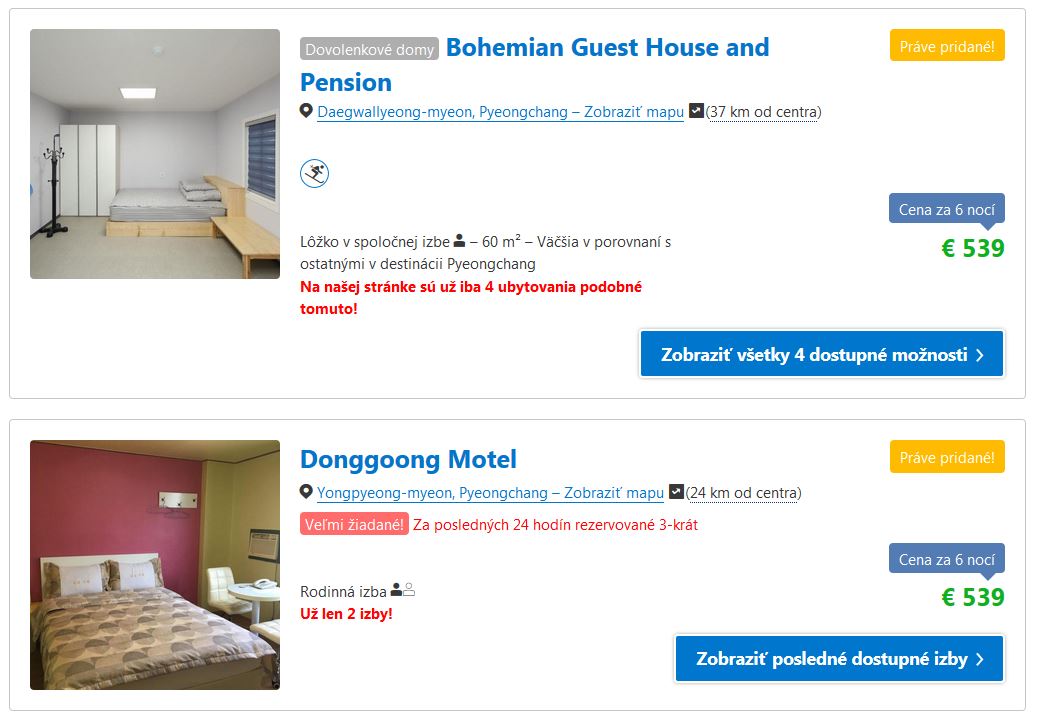Image resolution: width=1038 pixels, height=717 pixels.
Task: Open the Bohemian Guest House room photo
Action: click(x=155, y=154)
